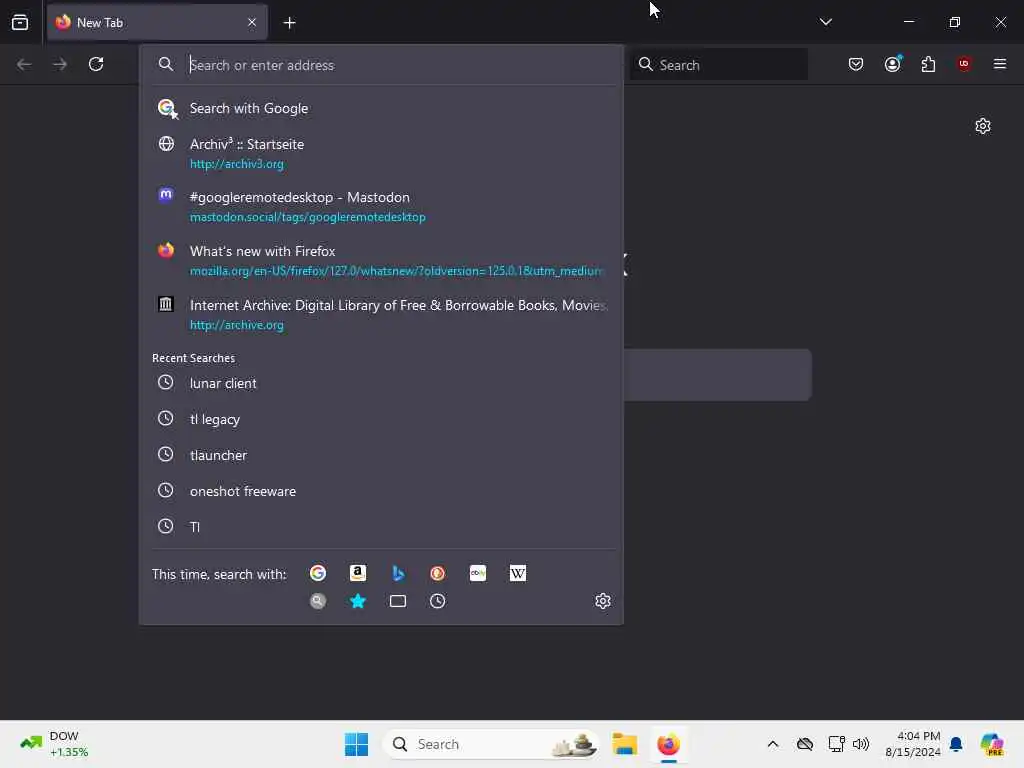Click the New Tab tab
1024x768 pixels.
click(157, 23)
